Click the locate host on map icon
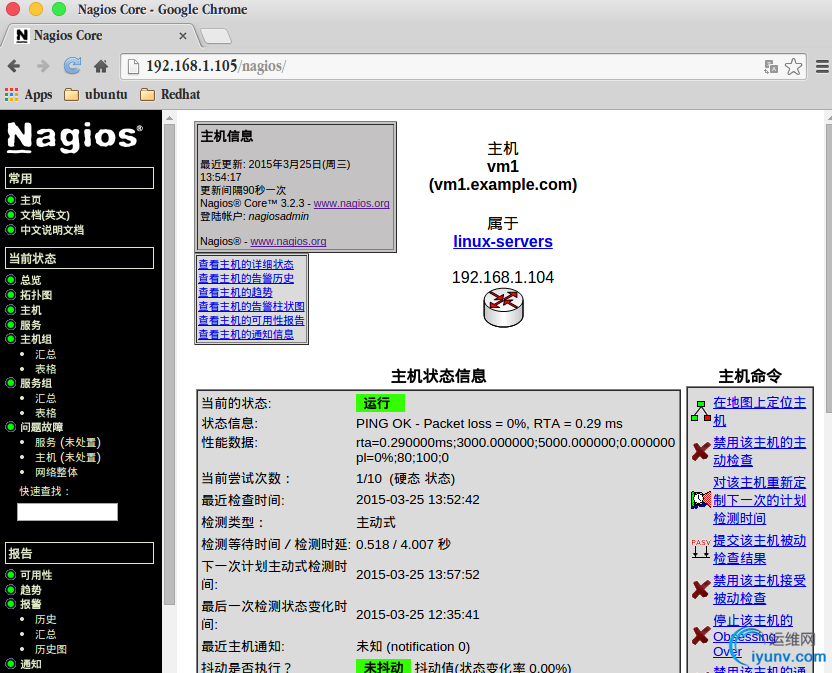Image resolution: width=832 pixels, height=673 pixels. coord(700,411)
